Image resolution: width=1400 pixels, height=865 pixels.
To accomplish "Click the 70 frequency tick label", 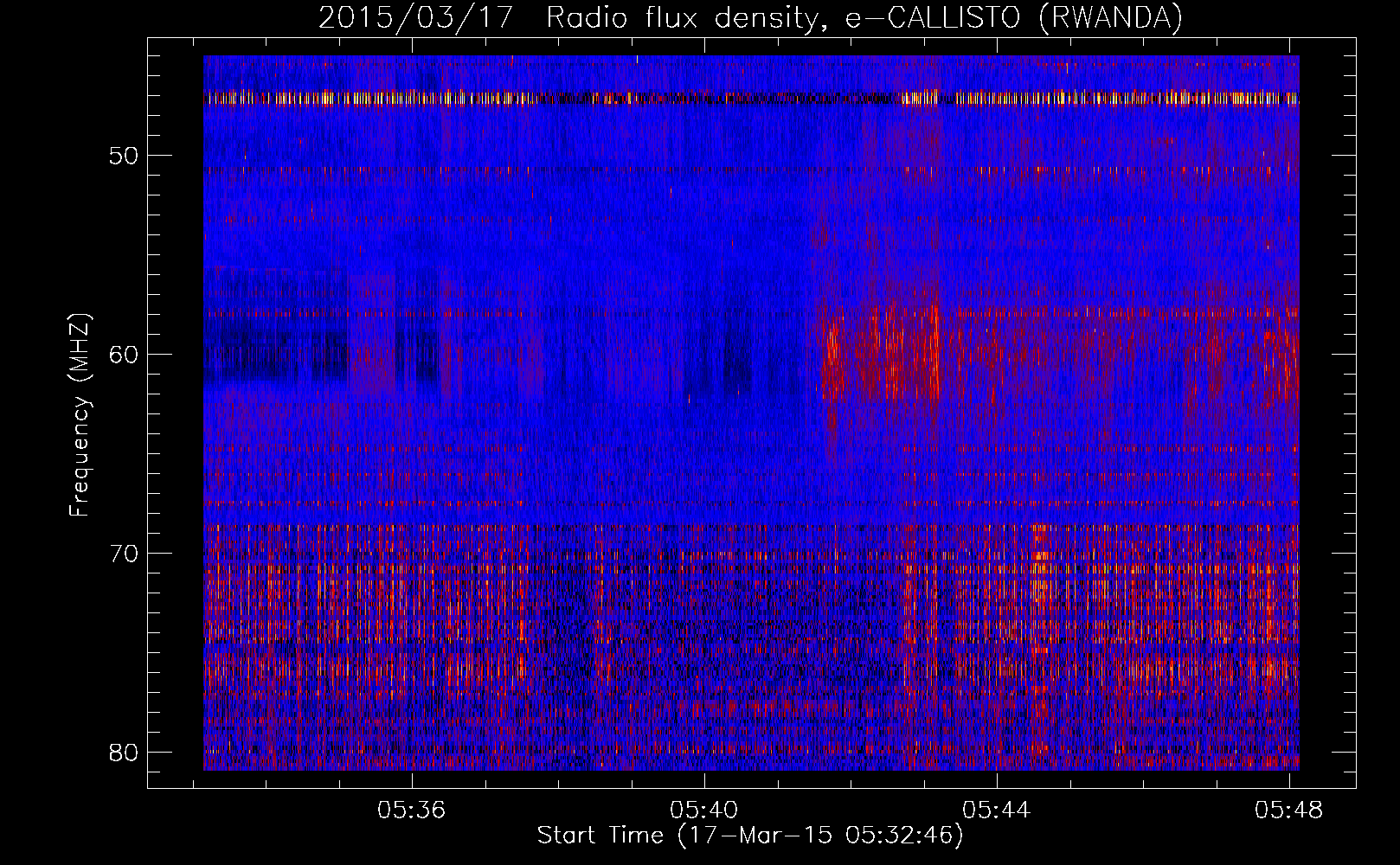I will pos(125,554).
